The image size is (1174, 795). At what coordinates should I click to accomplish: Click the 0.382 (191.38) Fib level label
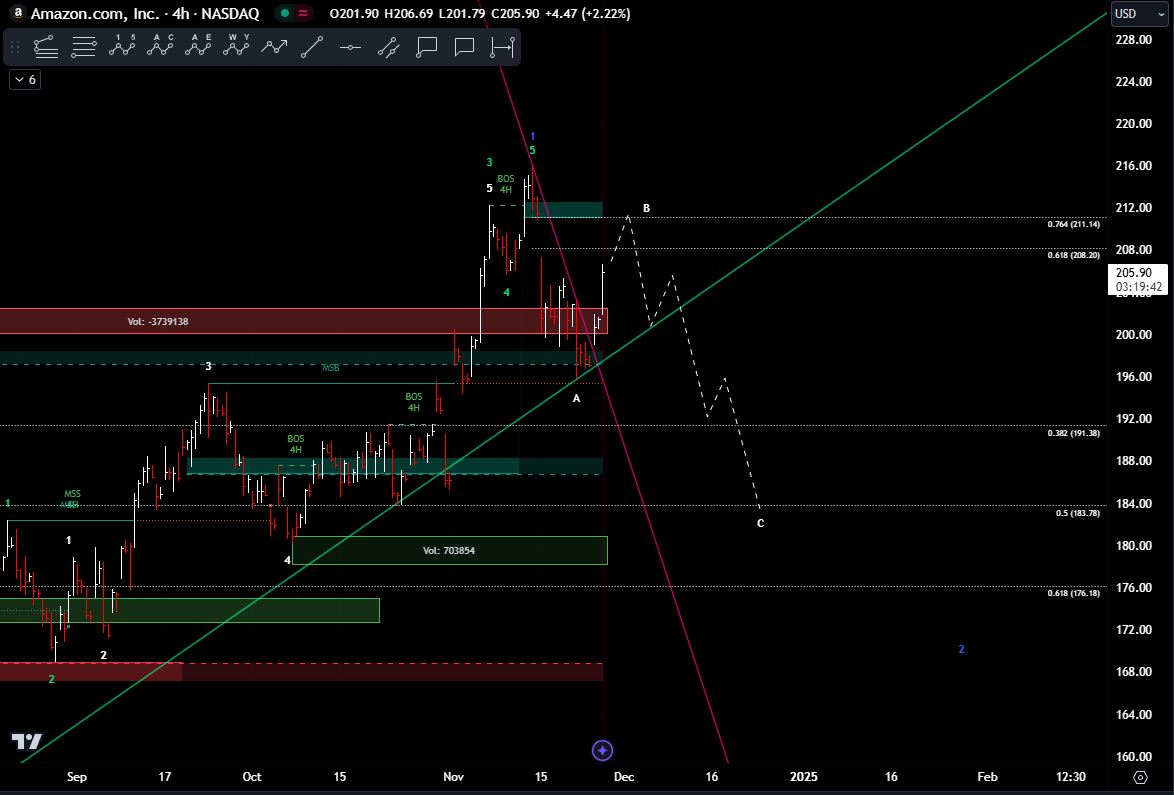coord(1074,433)
